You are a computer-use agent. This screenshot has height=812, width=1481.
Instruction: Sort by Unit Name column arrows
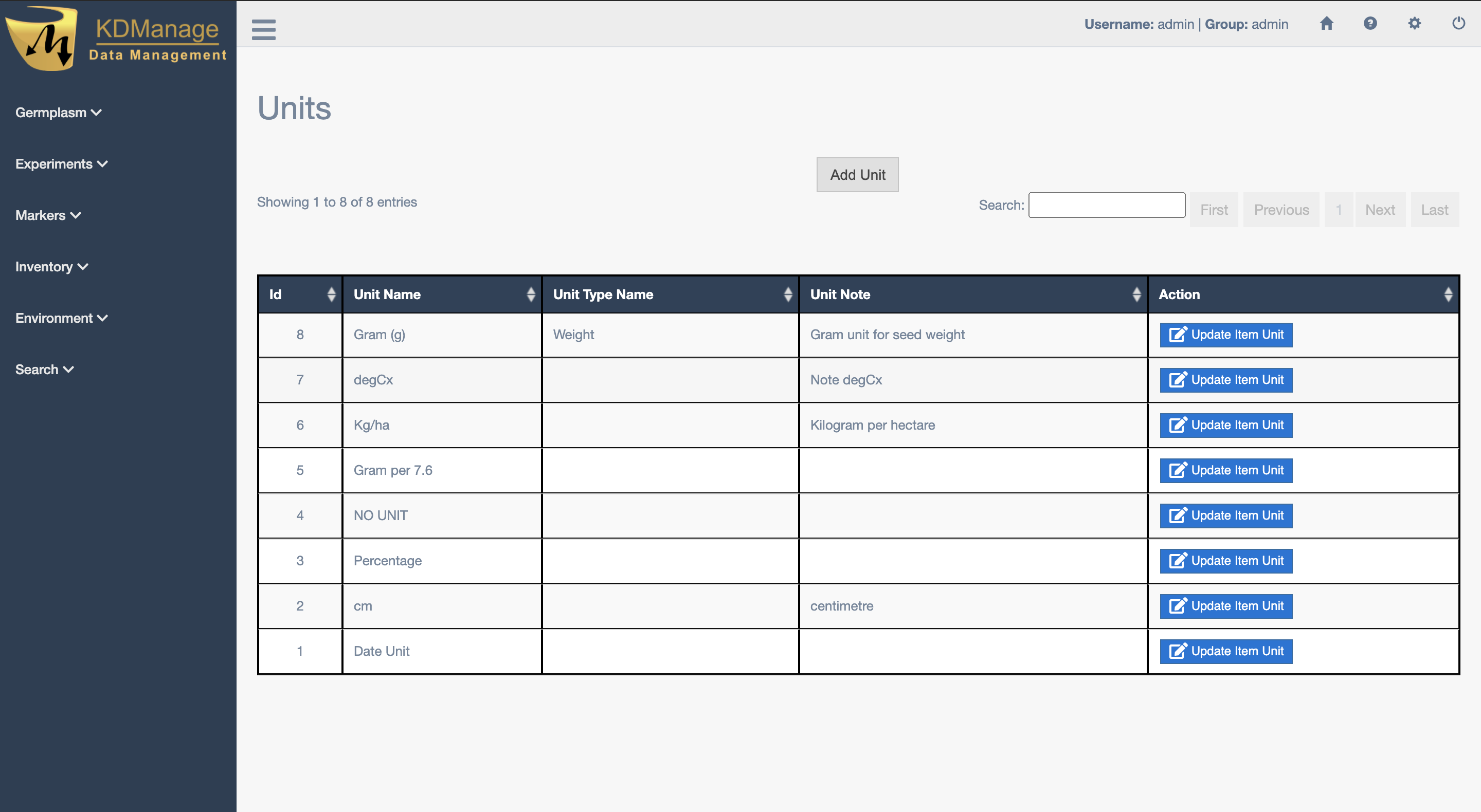tap(531, 294)
